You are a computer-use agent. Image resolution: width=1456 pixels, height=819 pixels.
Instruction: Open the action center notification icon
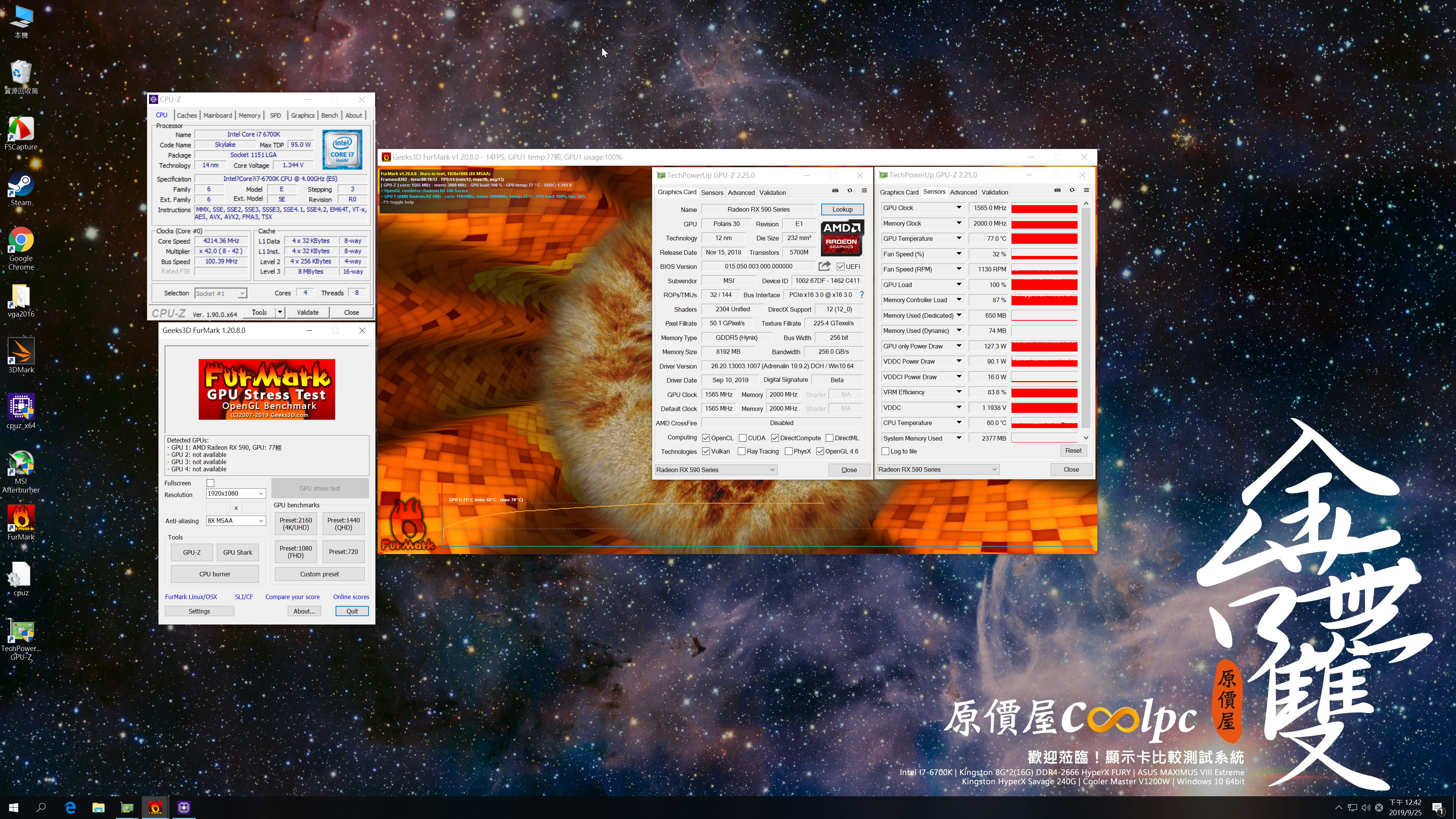pos(1437,808)
